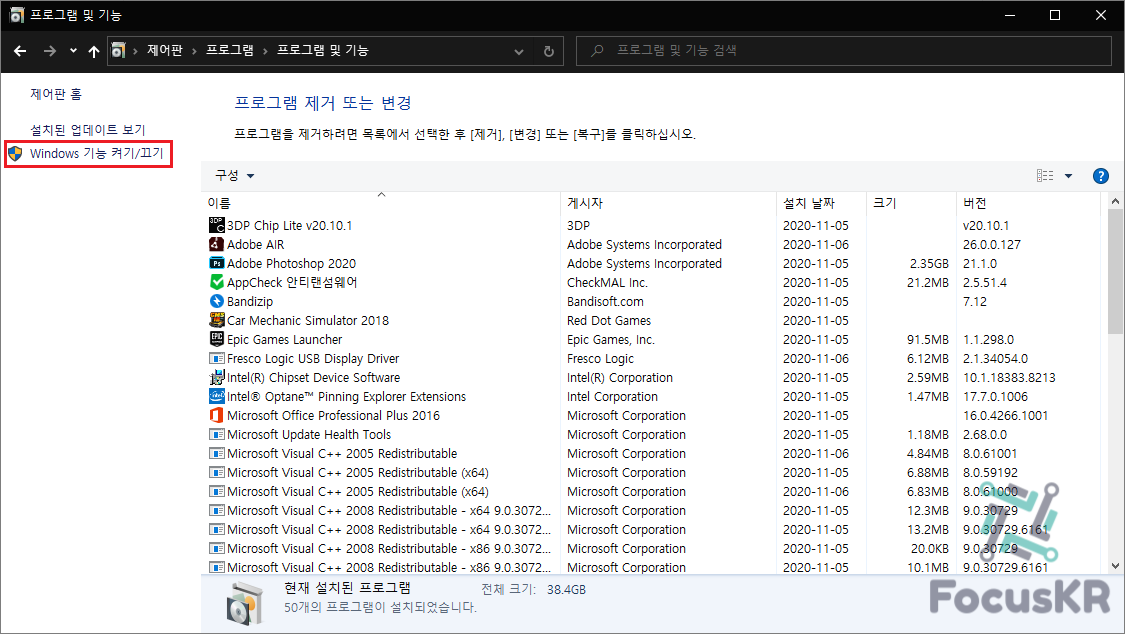Open Windows 기능 켜기/끄기 link

point(97,153)
